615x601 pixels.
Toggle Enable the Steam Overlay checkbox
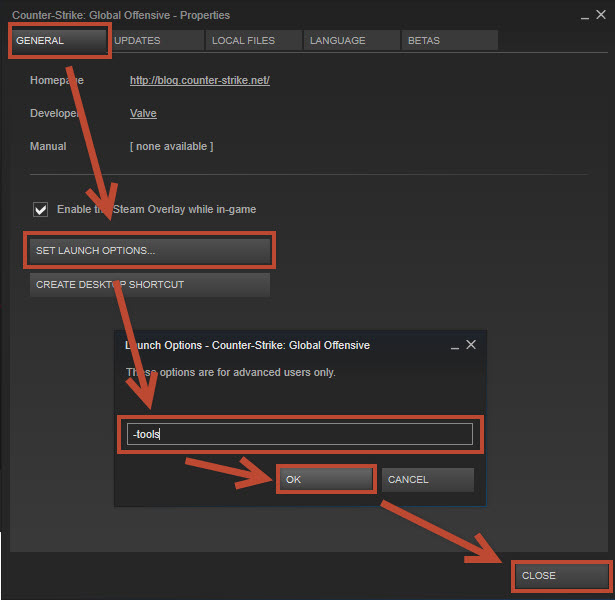coord(40,209)
